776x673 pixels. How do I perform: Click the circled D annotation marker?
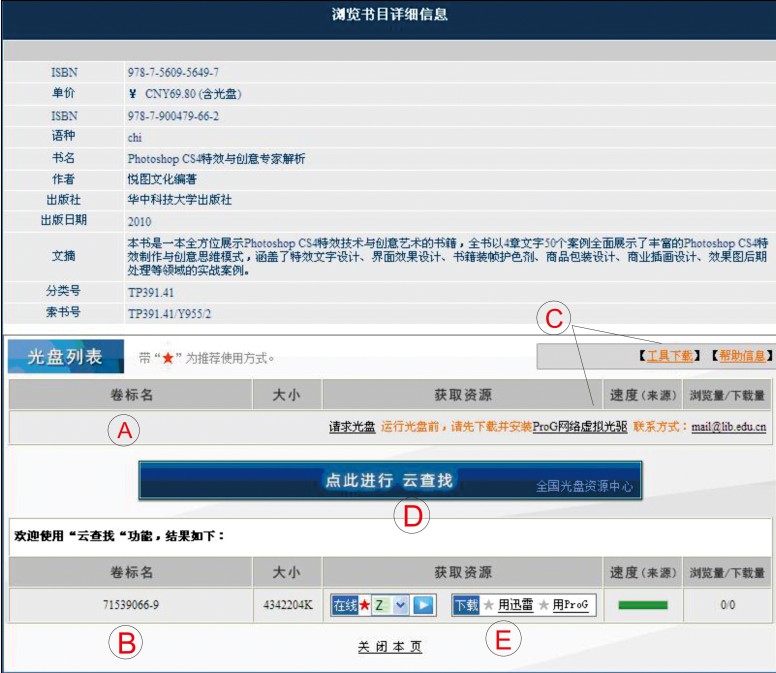(x=411, y=516)
